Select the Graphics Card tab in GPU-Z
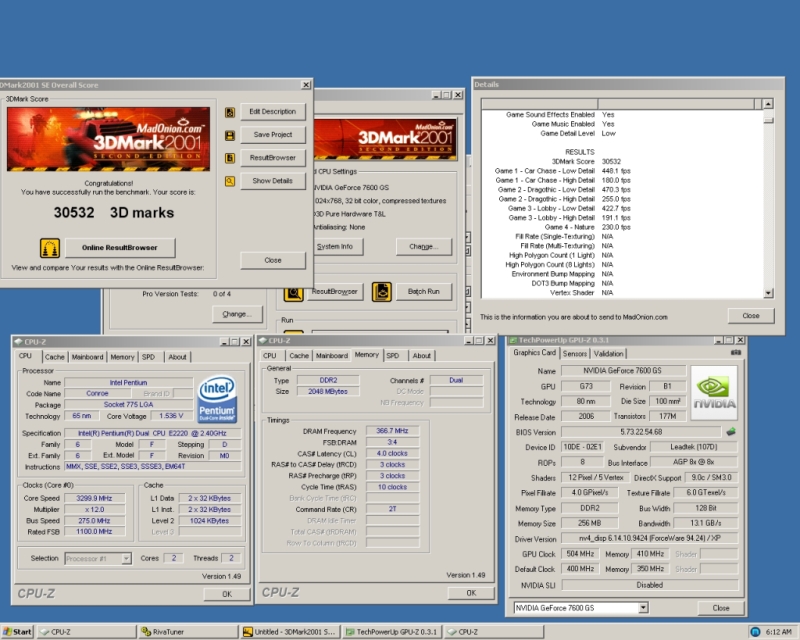This screenshot has width=800, height=640. (x=534, y=353)
